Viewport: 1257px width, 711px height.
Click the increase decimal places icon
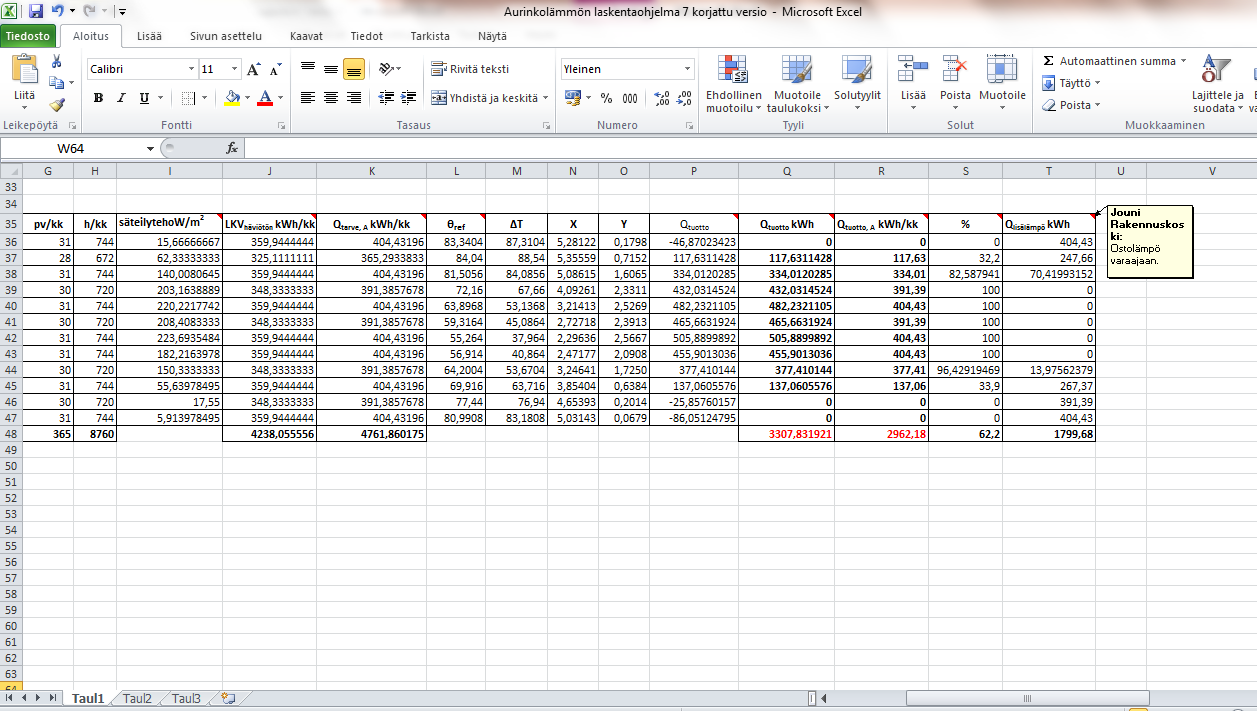pyautogui.click(x=662, y=98)
